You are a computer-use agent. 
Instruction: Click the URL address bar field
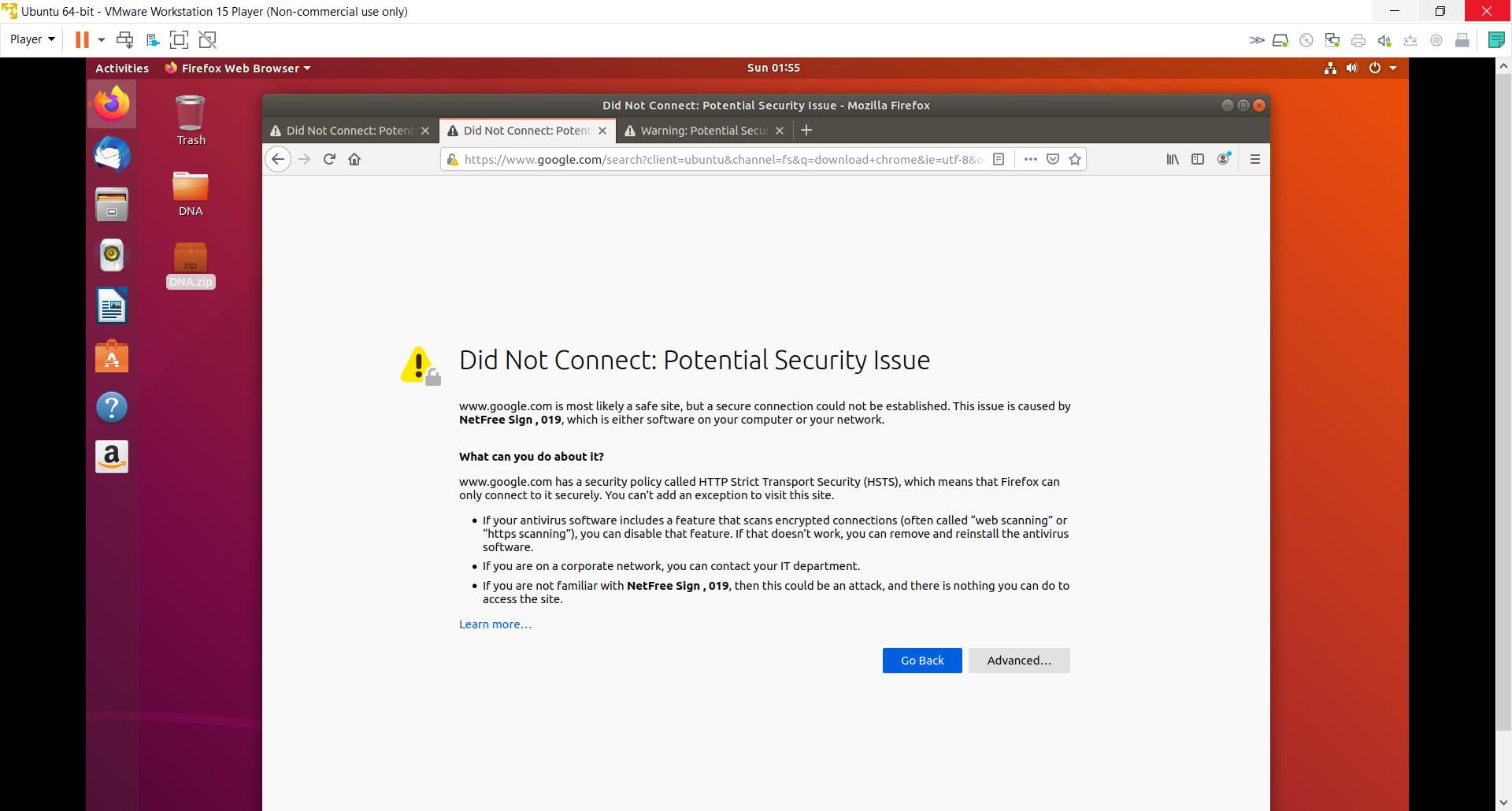tap(721, 159)
